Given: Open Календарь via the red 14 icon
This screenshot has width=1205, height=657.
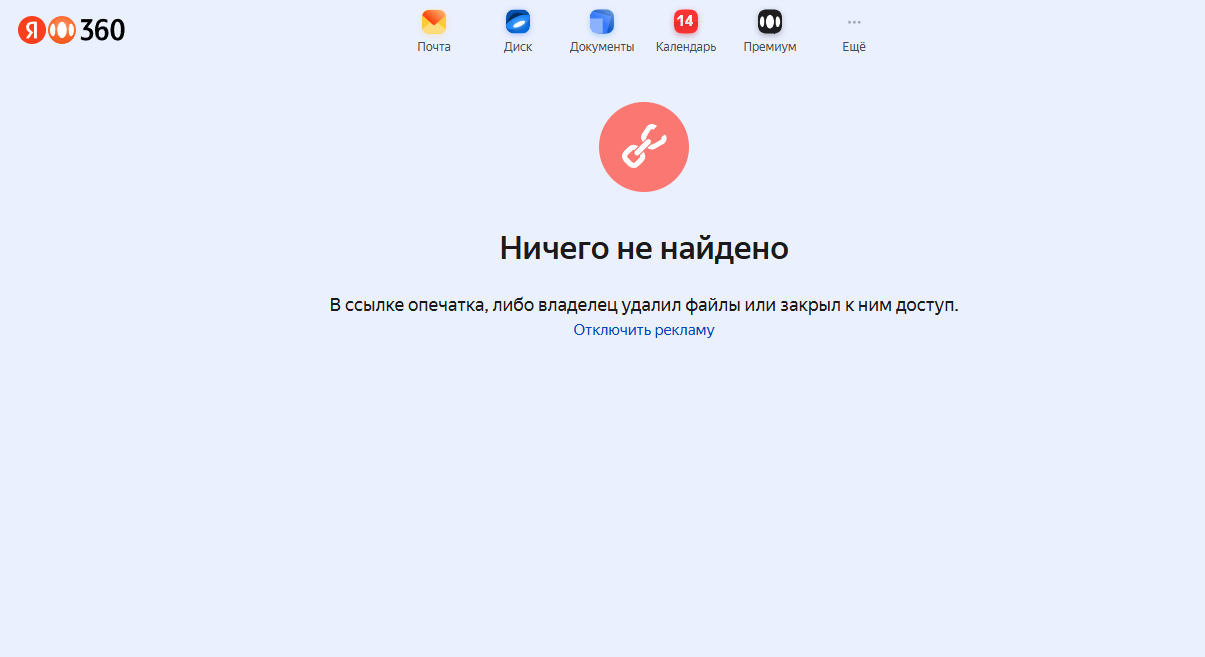Looking at the screenshot, I should tap(686, 22).
